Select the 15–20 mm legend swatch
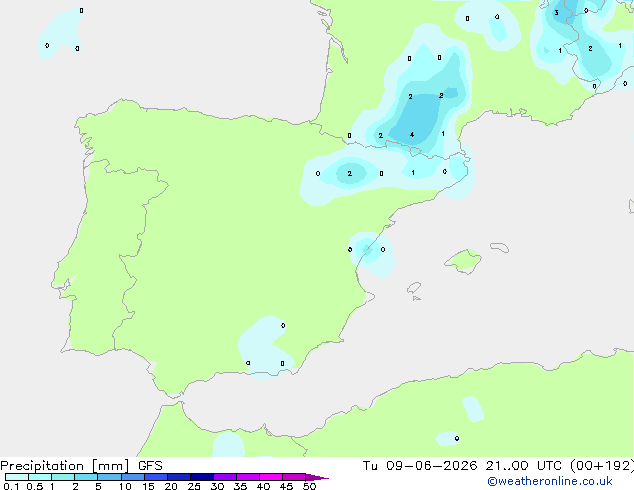Viewport: 634px width, 490px height. coord(156,477)
